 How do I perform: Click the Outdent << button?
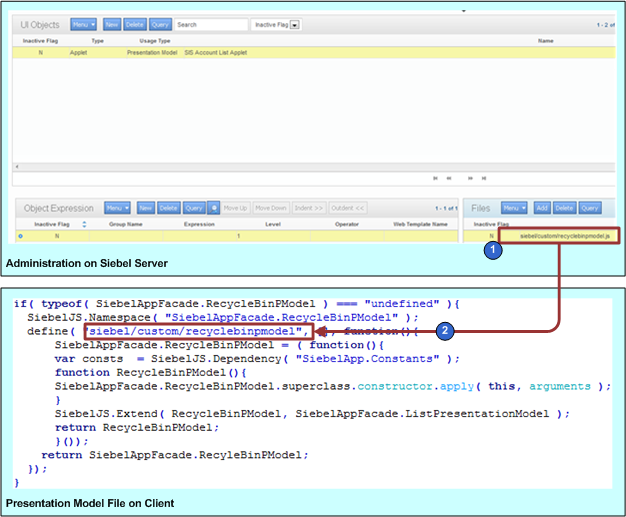click(x=348, y=208)
